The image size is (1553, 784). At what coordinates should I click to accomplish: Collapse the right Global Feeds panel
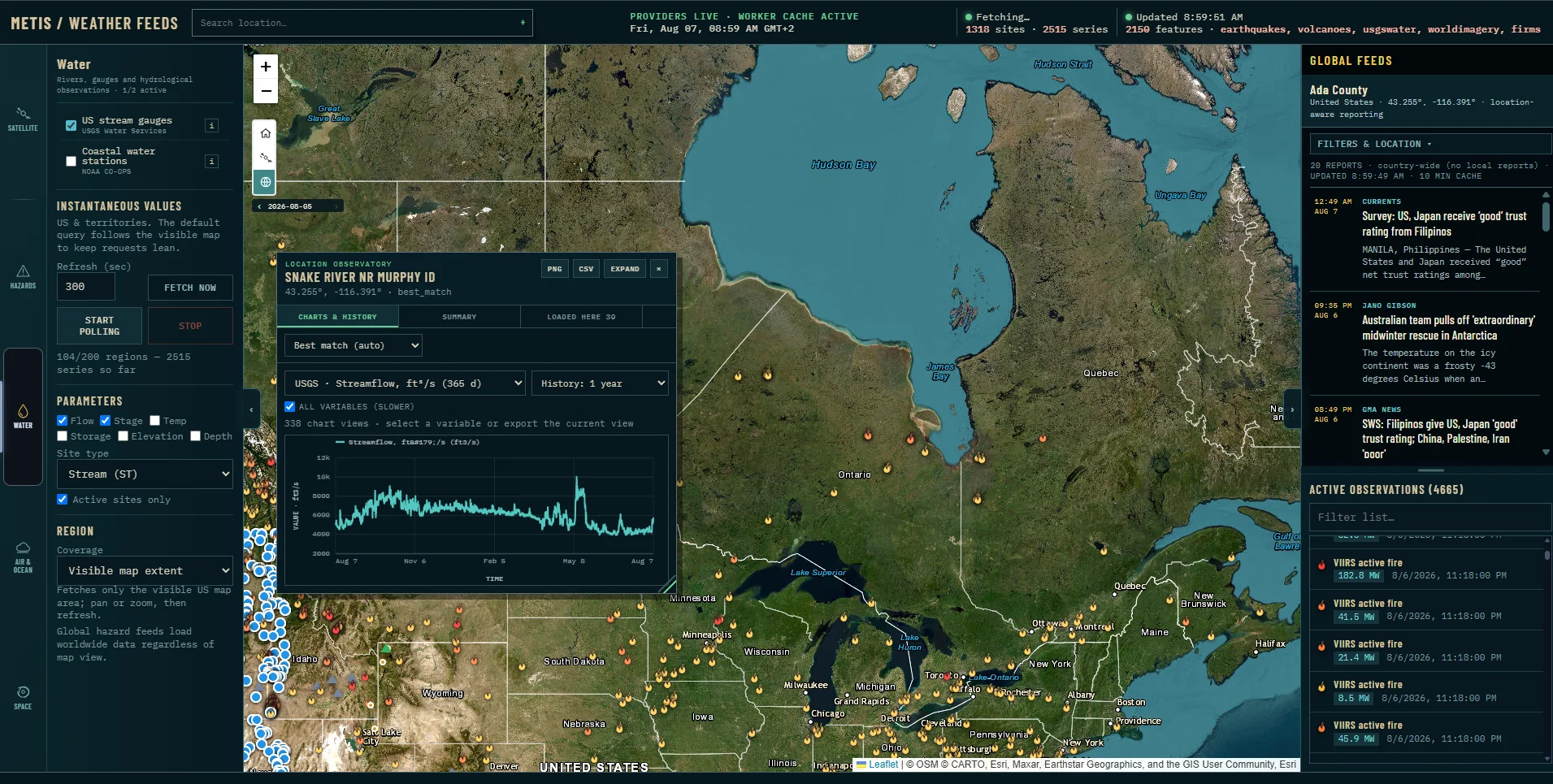[1292, 410]
